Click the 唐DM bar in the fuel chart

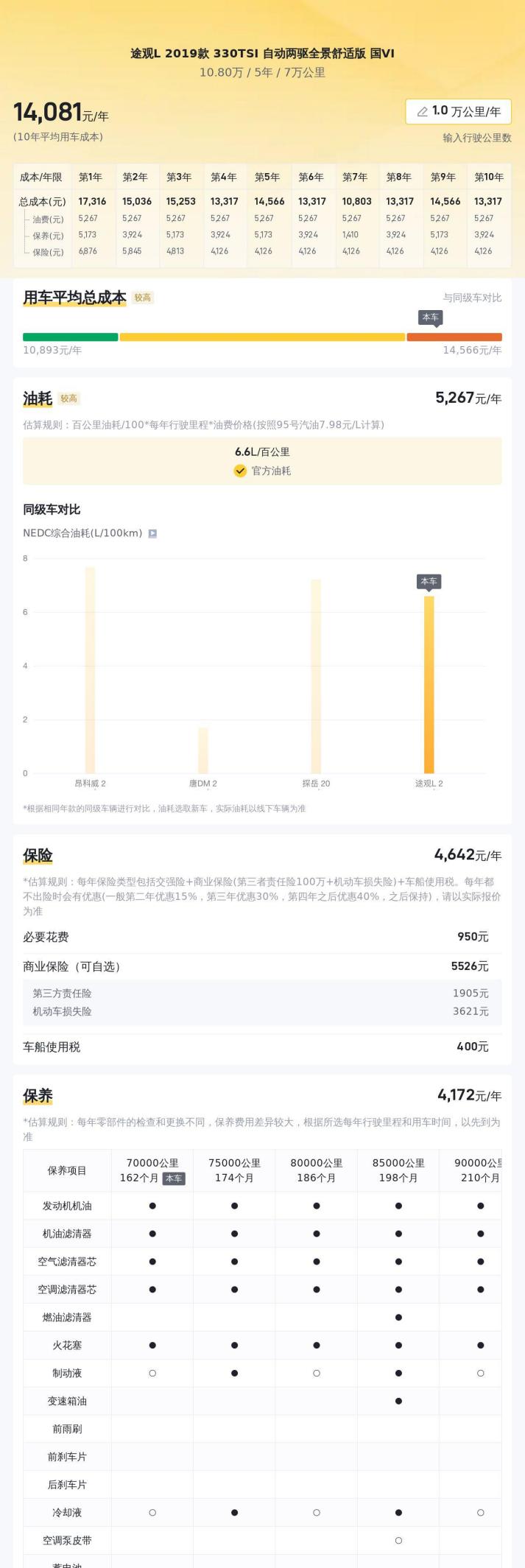pos(203,750)
